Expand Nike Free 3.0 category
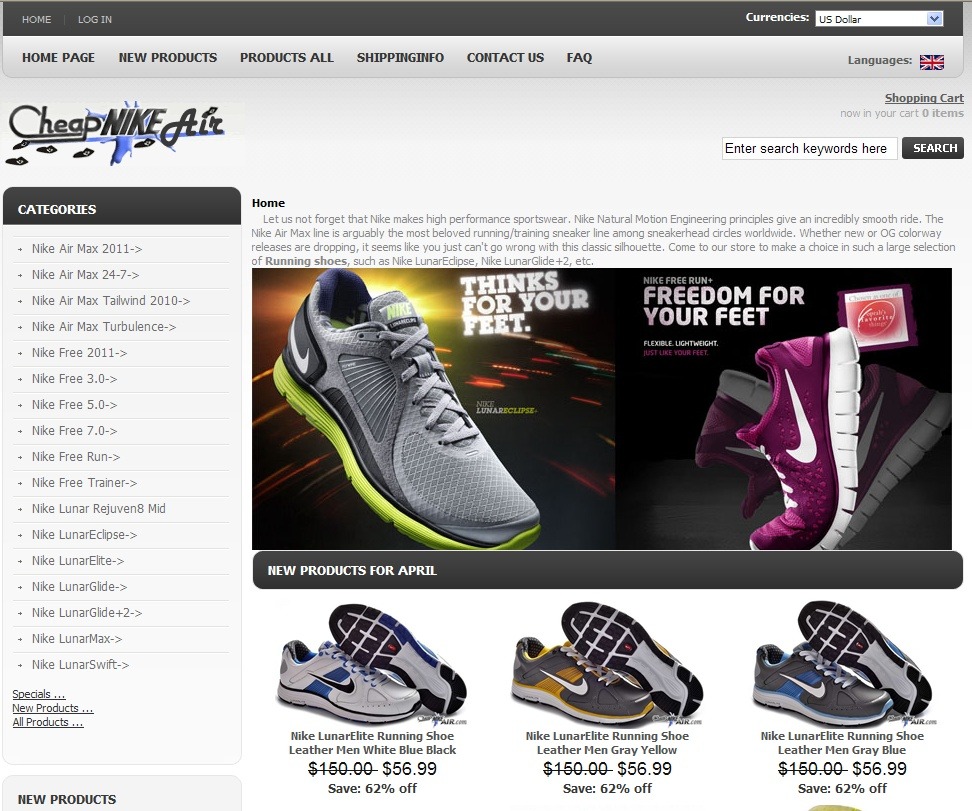The image size is (972, 811). tap(74, 379)
